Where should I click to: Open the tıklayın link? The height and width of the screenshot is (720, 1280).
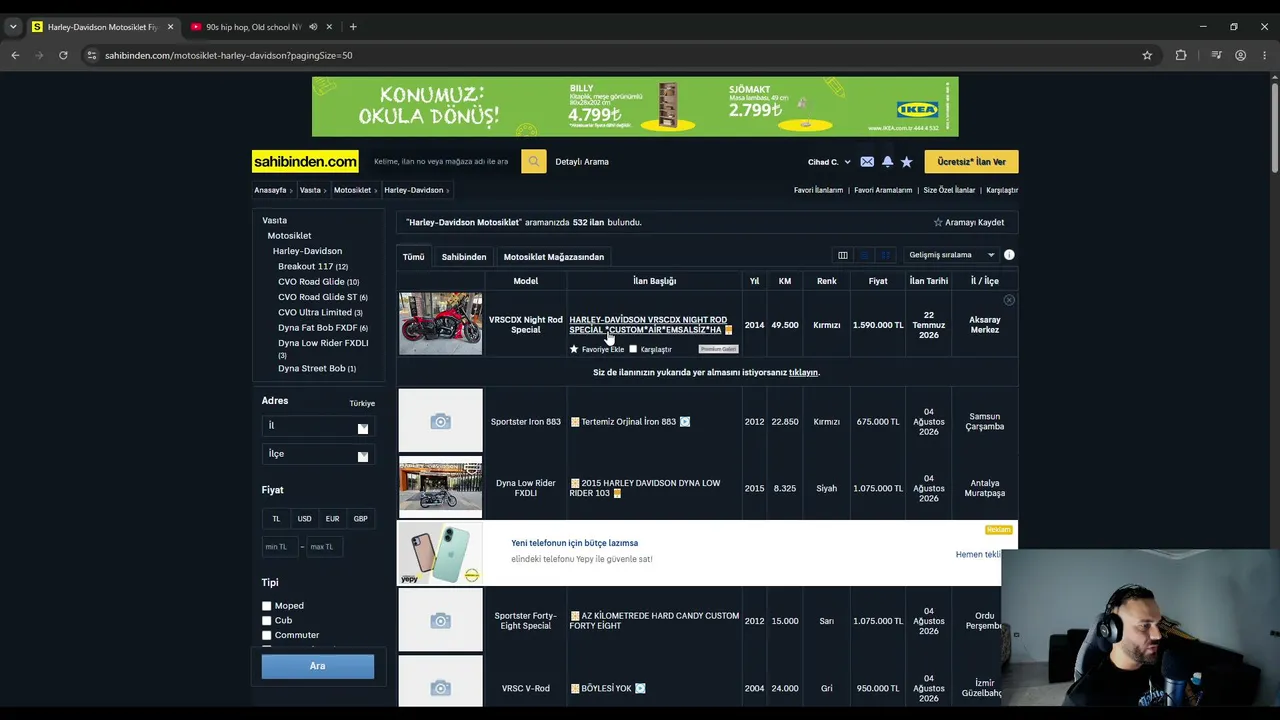click(803, 373)
